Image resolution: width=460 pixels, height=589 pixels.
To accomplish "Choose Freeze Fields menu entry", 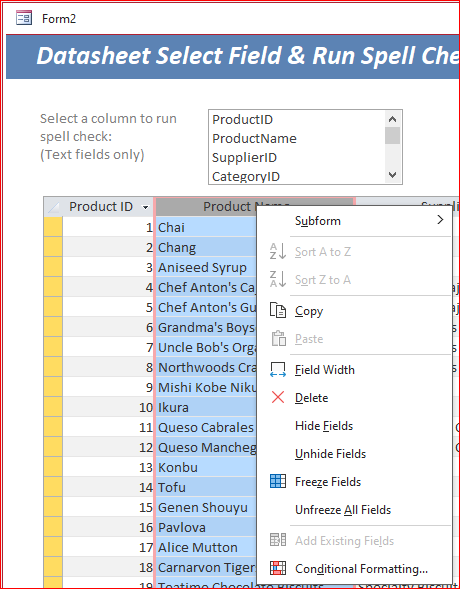I will point(355,482).
